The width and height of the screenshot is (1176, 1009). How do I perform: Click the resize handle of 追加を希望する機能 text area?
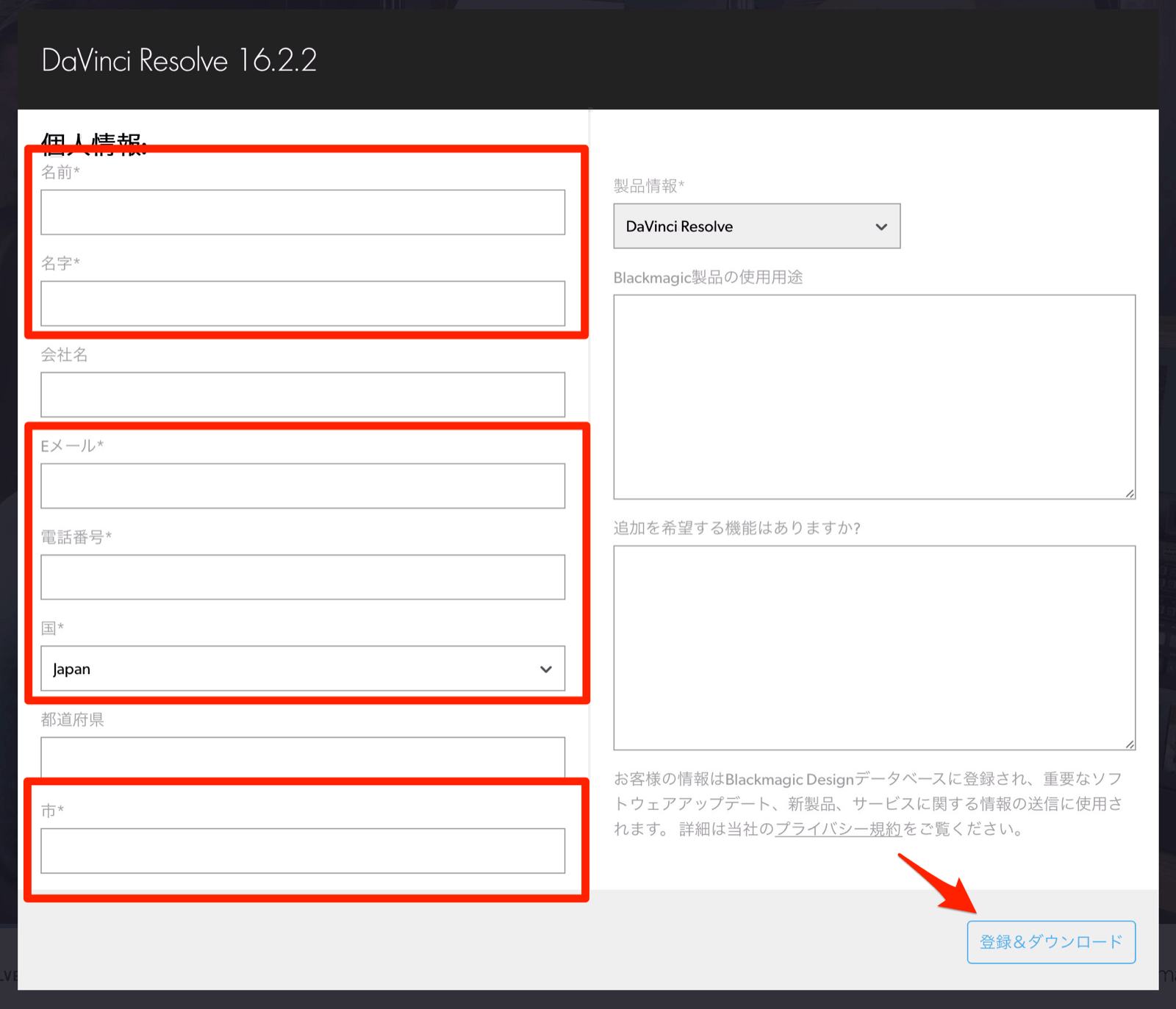(1130, 744)
